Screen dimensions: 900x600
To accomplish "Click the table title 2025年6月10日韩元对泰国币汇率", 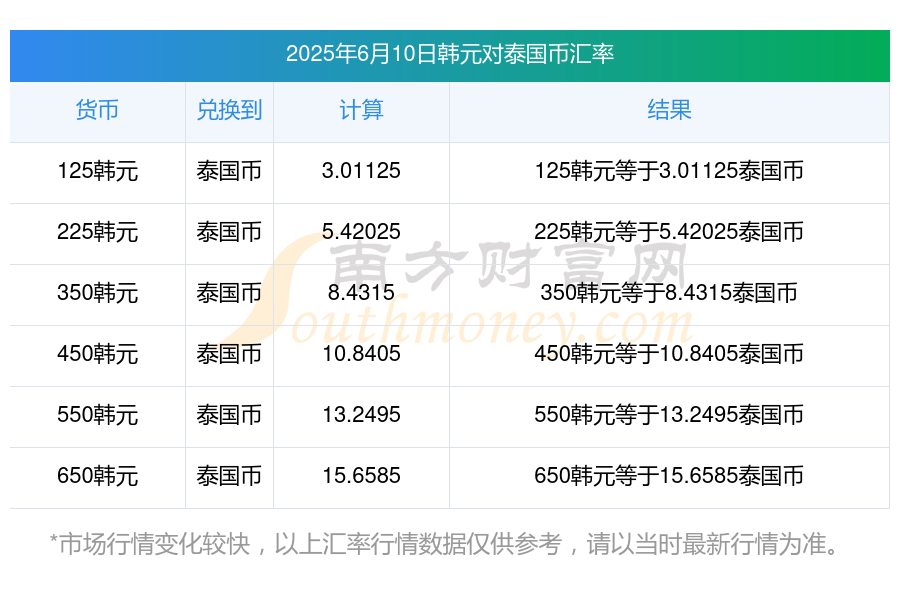I will [450, 54].
